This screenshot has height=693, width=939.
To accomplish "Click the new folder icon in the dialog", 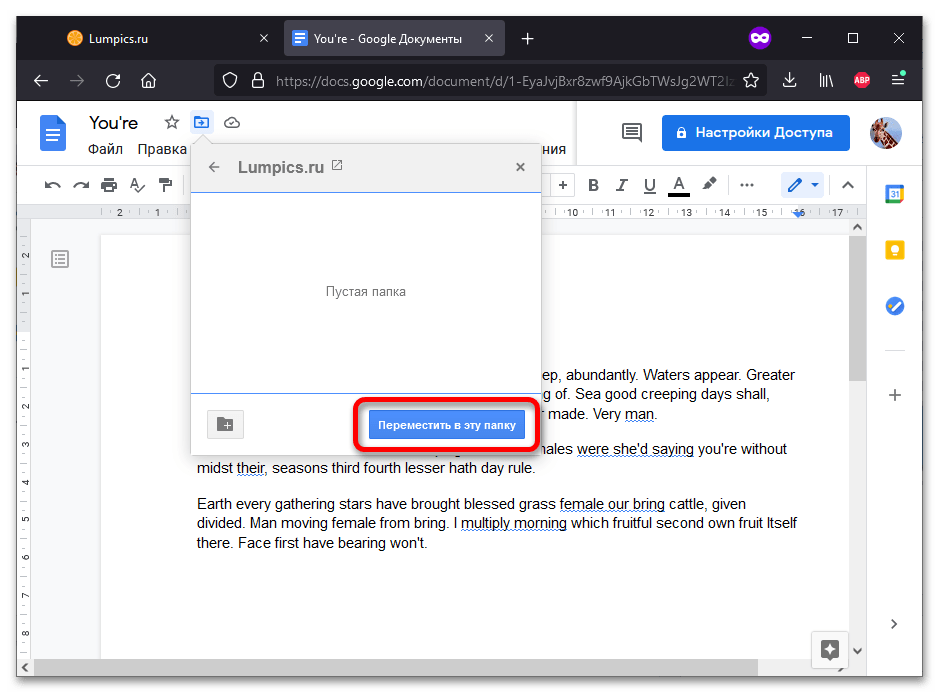I will [x=225, y=425].
